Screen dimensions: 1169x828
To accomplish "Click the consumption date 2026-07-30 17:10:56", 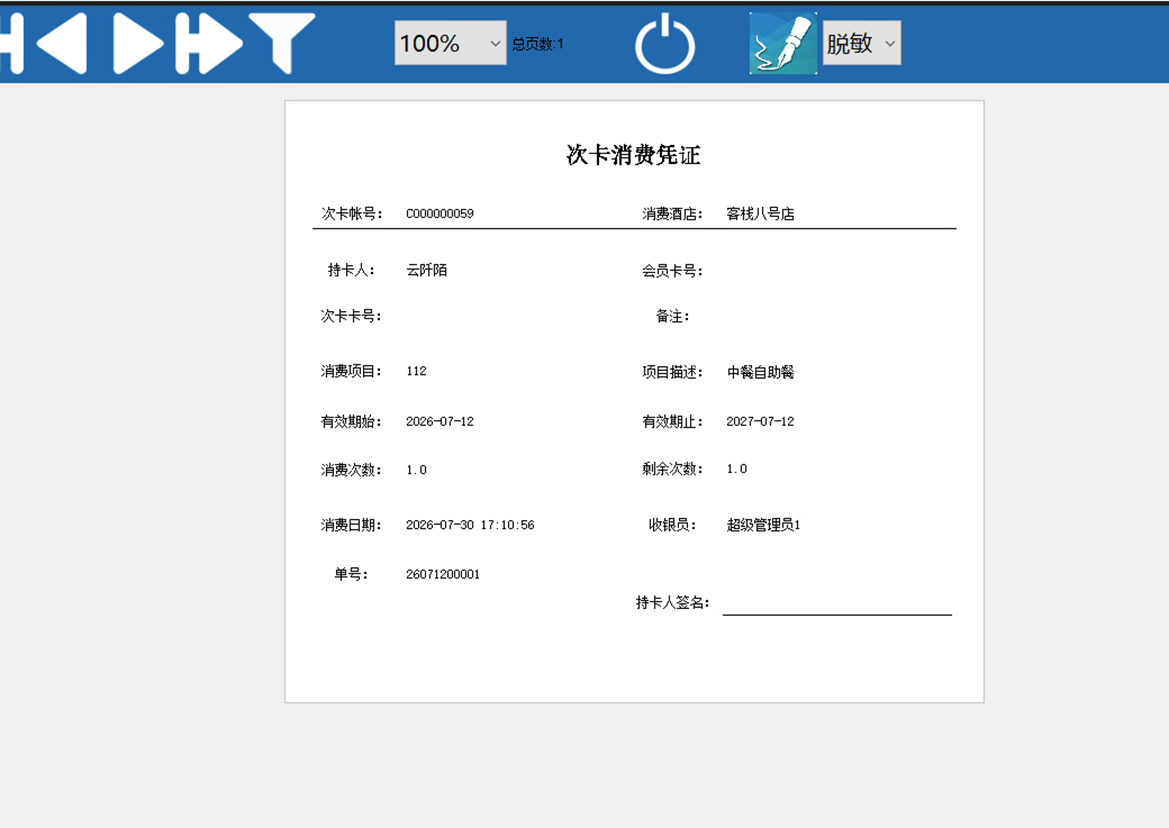I will (x=470, y=525).
